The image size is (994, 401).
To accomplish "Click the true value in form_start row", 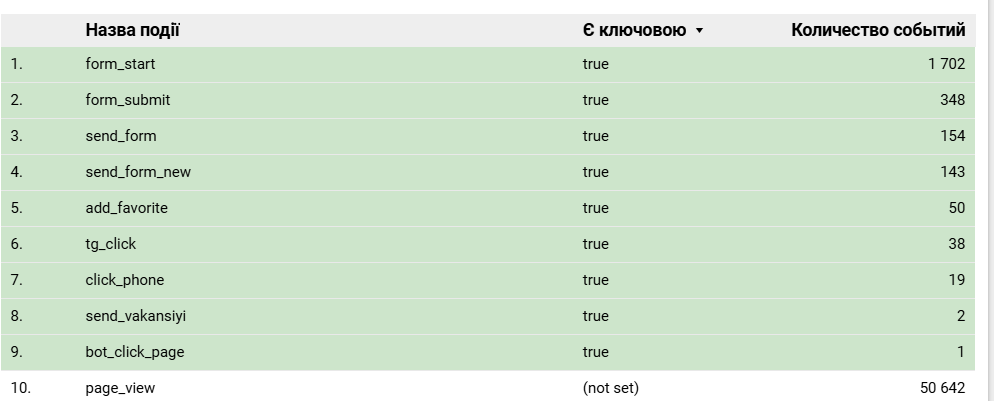I will (595, 64).
